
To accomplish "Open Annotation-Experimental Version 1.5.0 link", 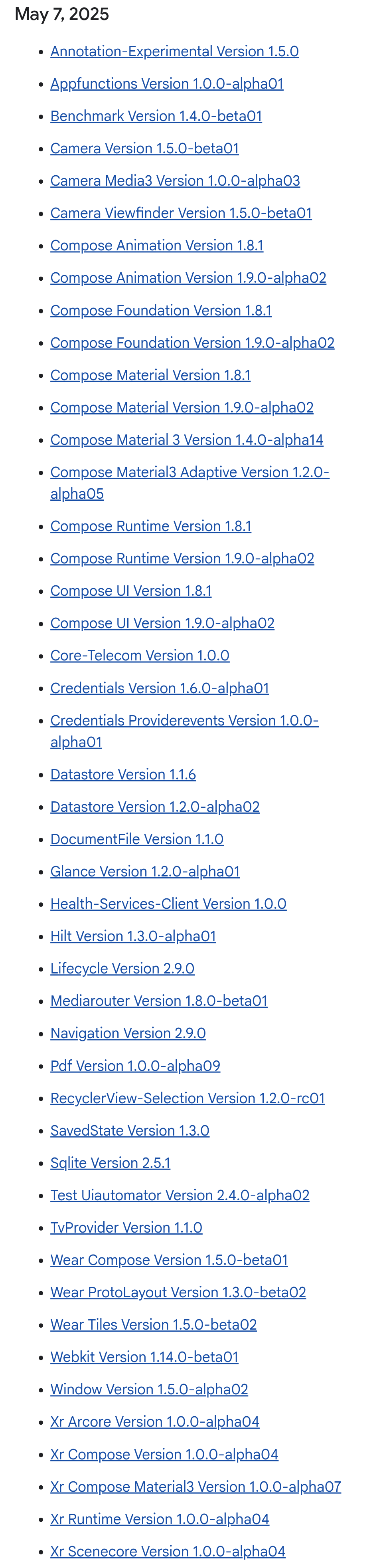I will click(174, 51).
